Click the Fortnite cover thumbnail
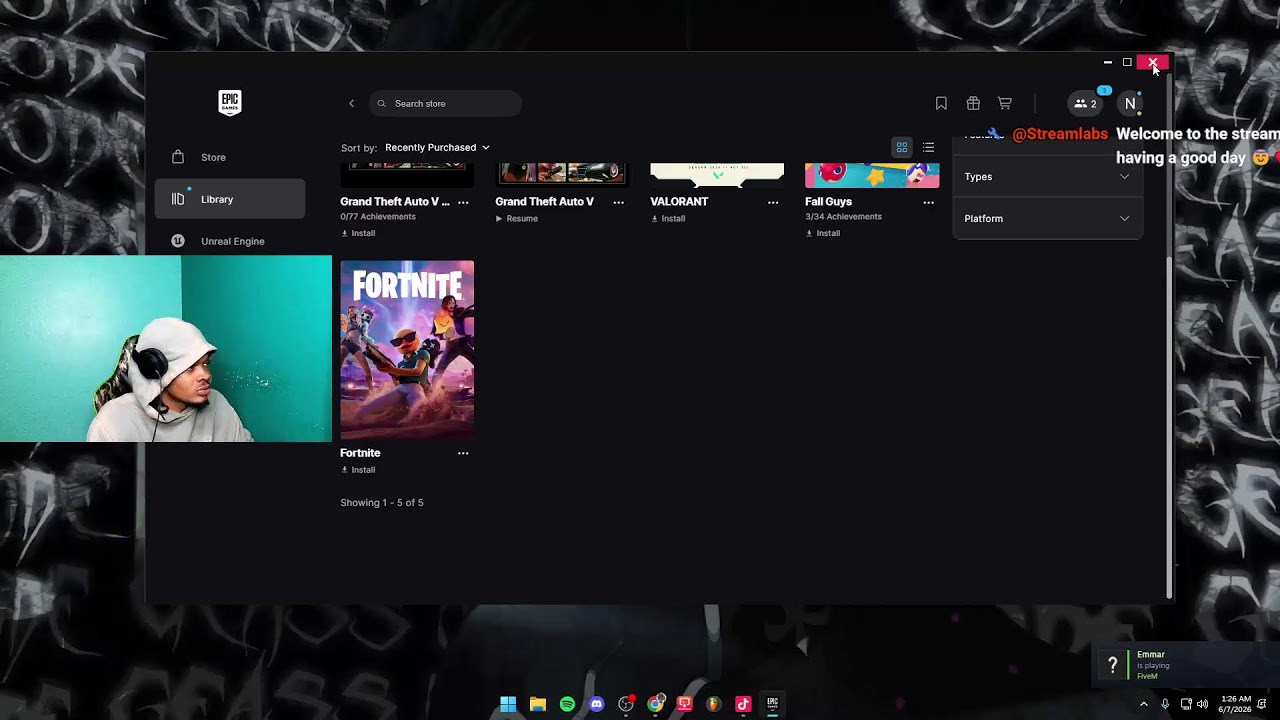 point(407,350)
